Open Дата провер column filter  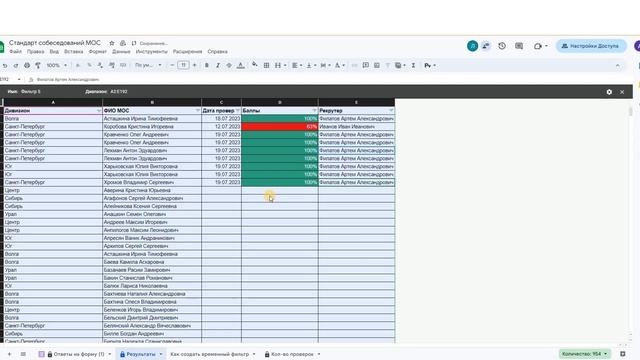[x=238, y=111]
